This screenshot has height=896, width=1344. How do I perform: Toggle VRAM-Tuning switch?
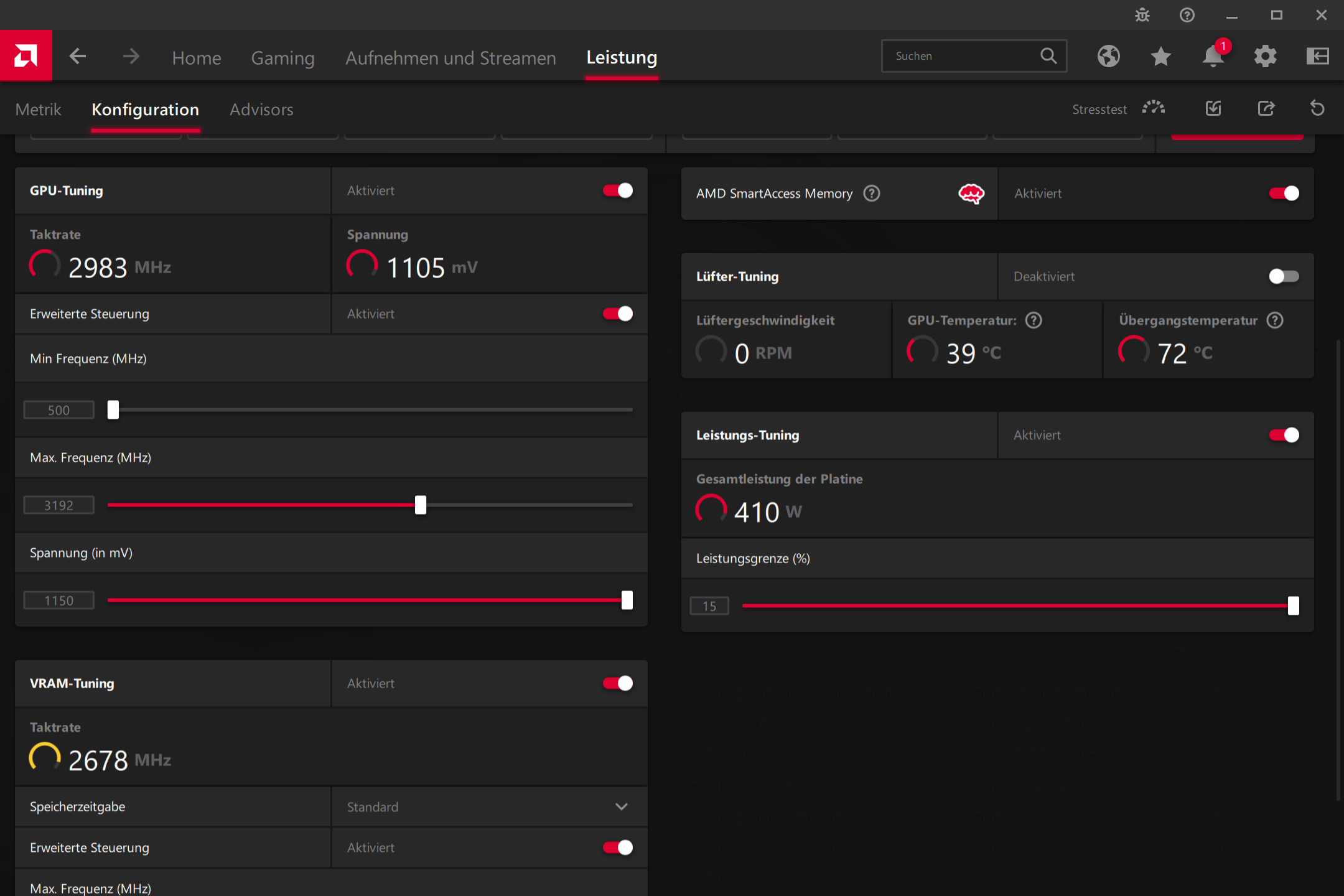point(617,683)
